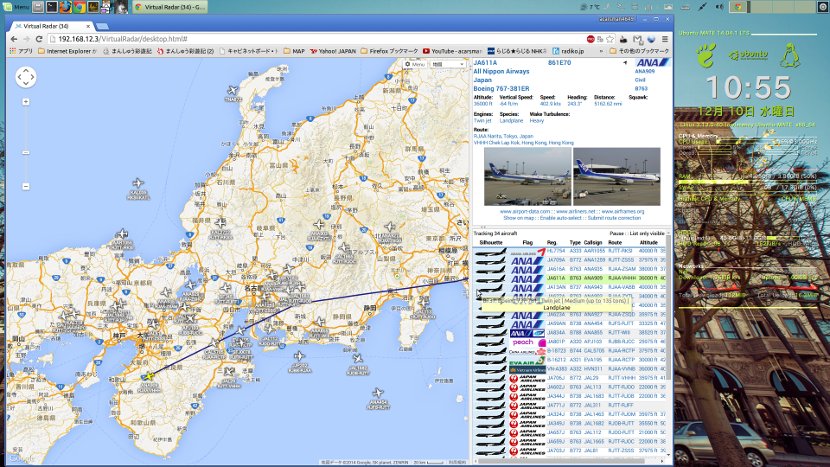Zoom out with the map minus button

[x=26, y=186]
